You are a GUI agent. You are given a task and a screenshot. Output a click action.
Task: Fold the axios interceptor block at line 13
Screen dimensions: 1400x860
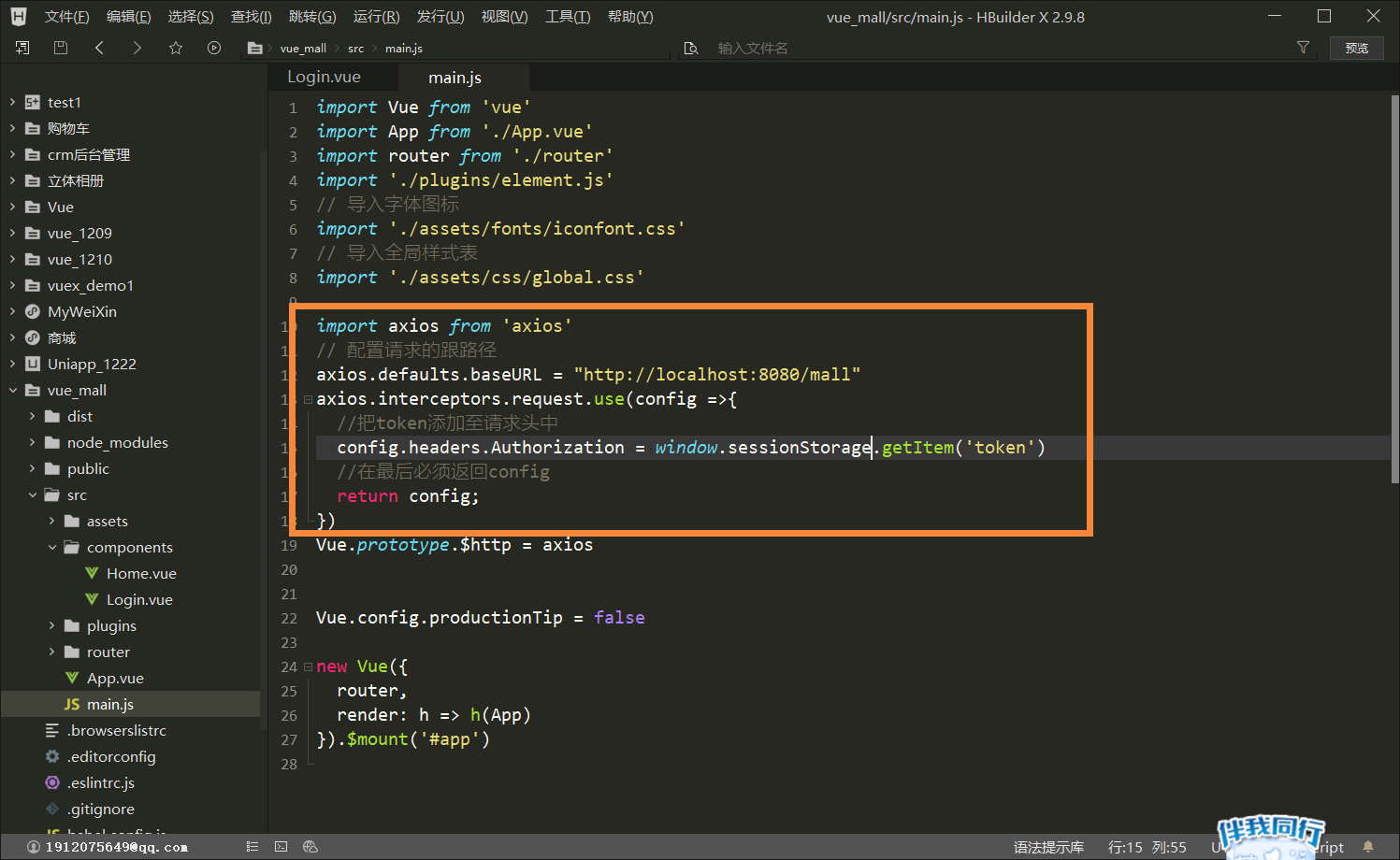pyautogui.click(x=308, y=399)
